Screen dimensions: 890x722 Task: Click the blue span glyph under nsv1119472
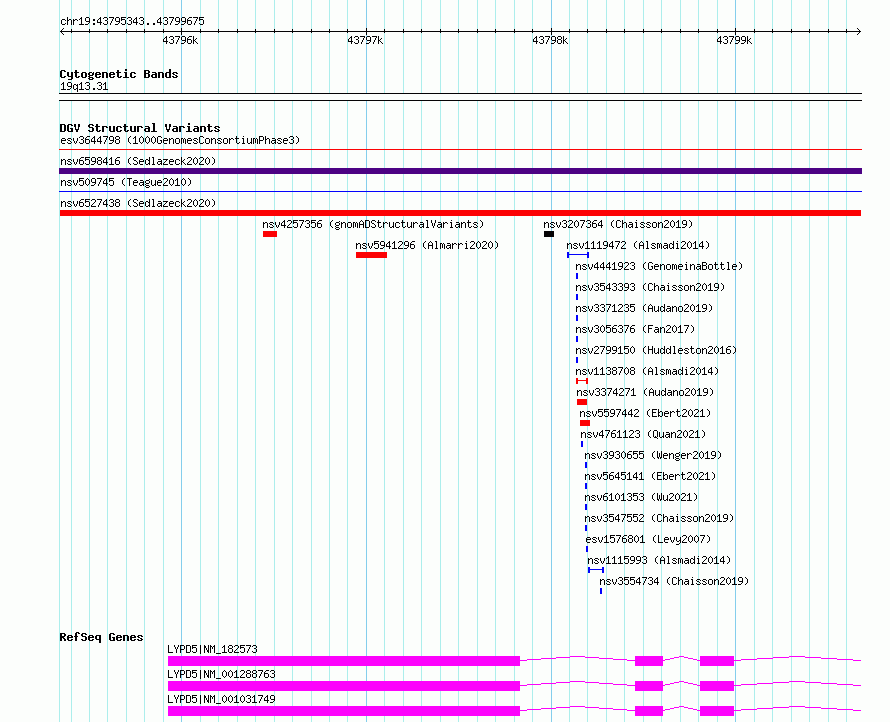(578, 255)
